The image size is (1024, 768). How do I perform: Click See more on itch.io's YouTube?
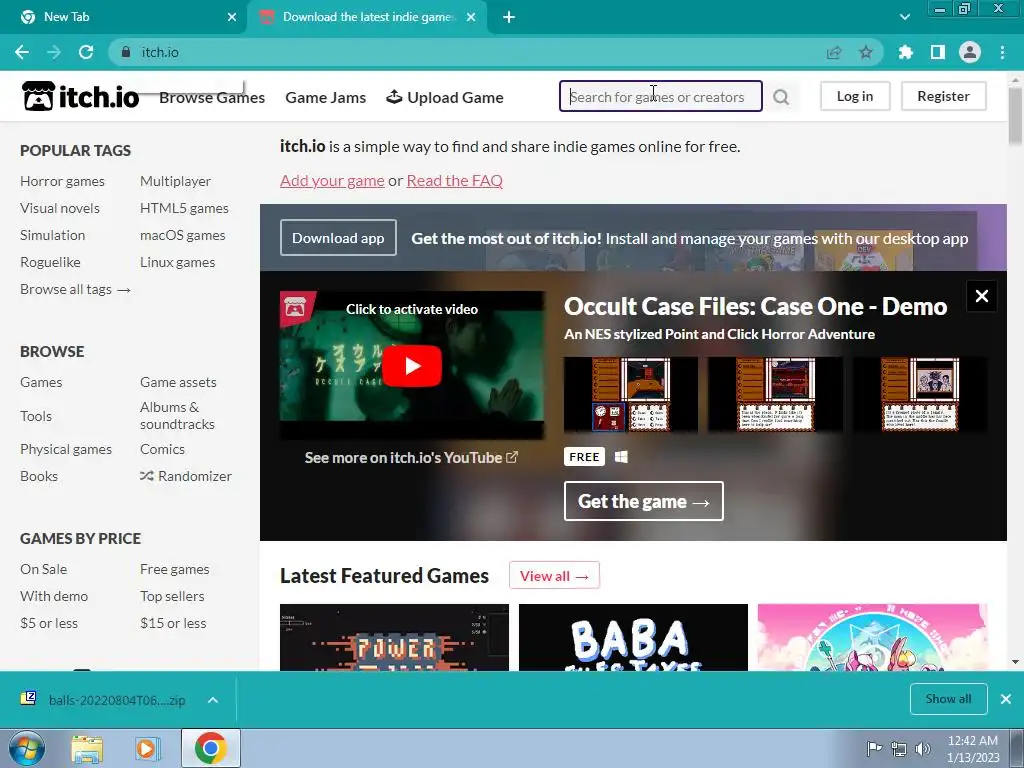[x=411, y=458]
